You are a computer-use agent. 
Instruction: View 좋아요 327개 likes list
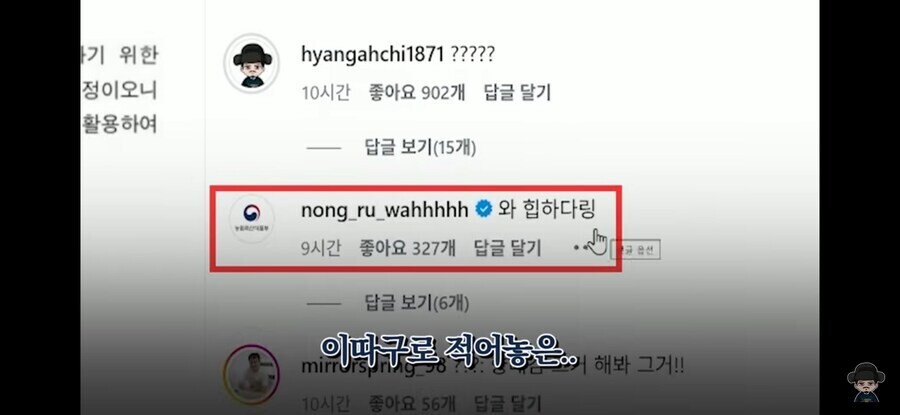pos(408,248)
